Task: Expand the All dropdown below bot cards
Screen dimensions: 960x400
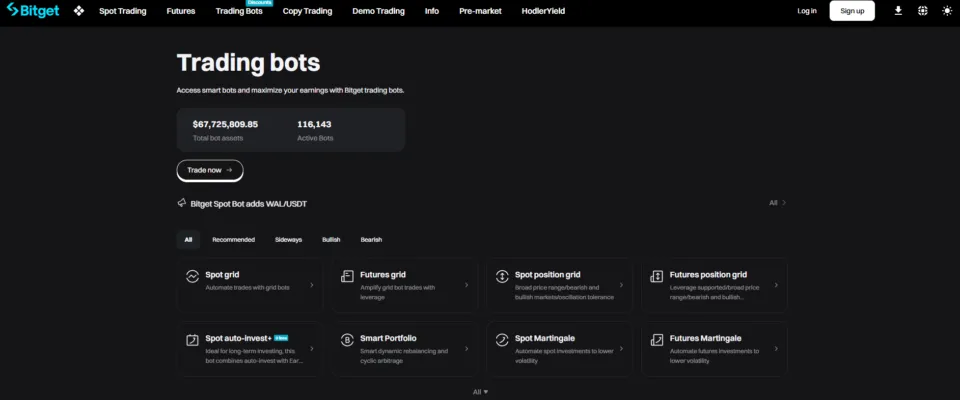Action: (x=481, y=392)
